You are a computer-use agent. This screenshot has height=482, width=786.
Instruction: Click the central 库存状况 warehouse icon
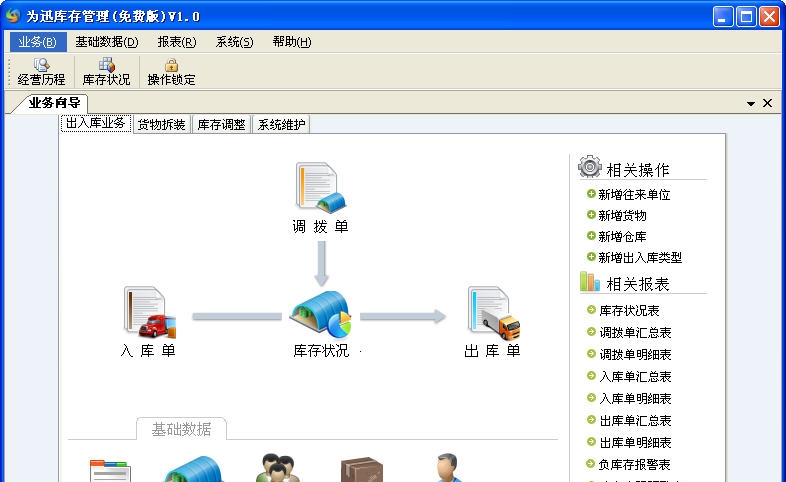coord(322,314)
